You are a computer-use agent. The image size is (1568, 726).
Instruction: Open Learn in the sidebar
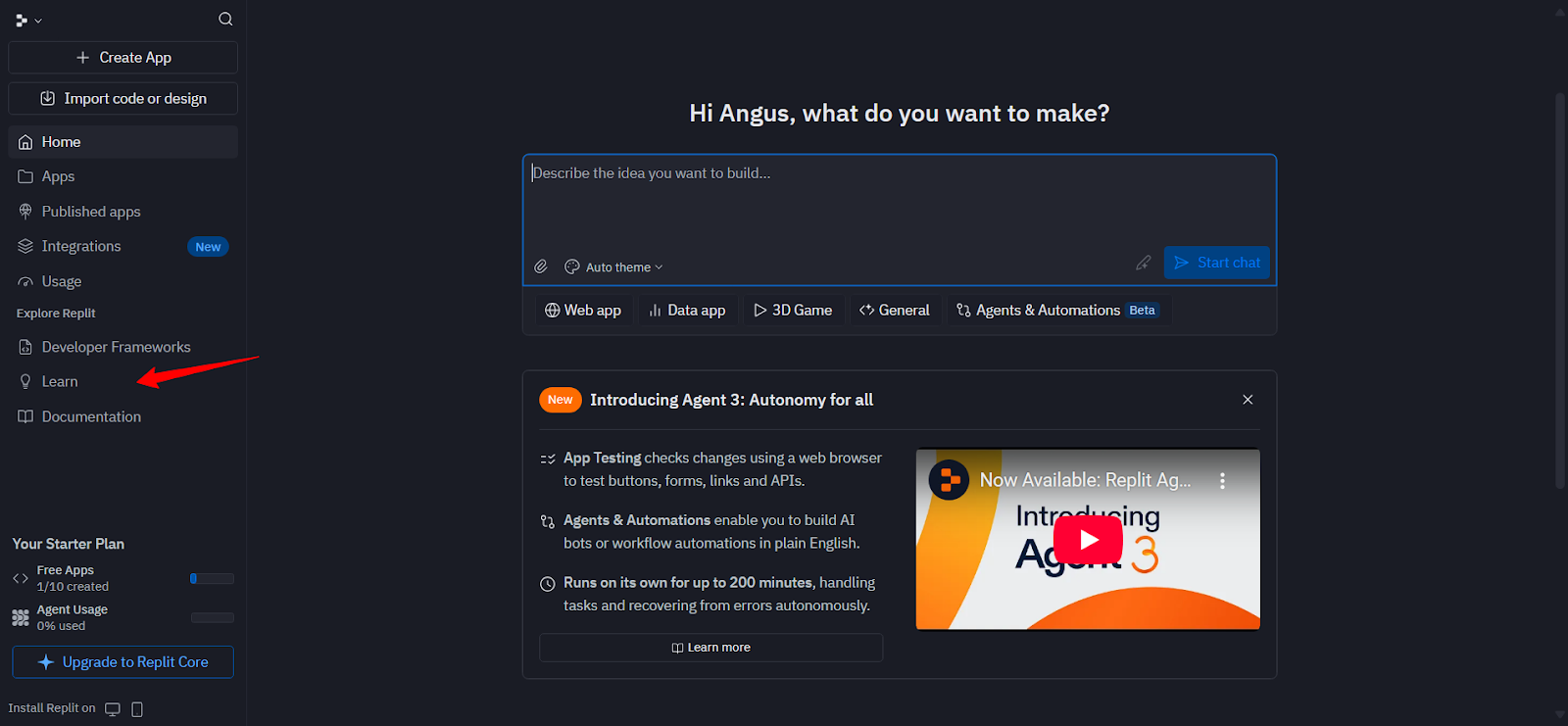123,381
